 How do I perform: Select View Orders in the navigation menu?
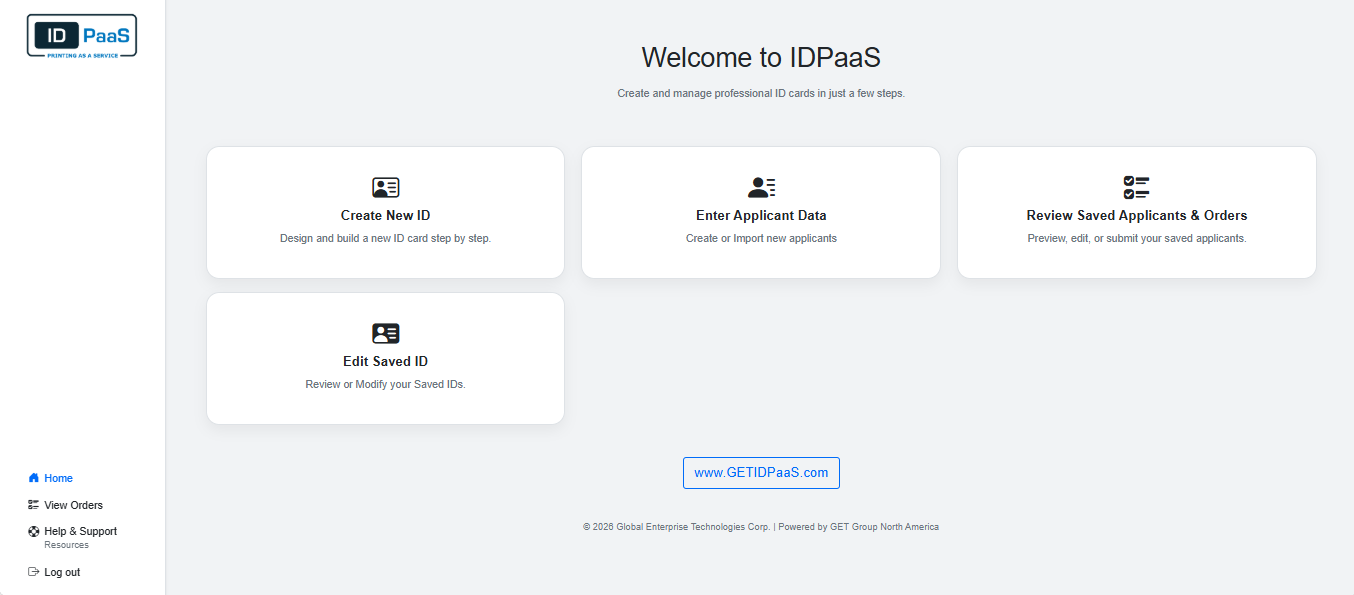click(74, 505)
